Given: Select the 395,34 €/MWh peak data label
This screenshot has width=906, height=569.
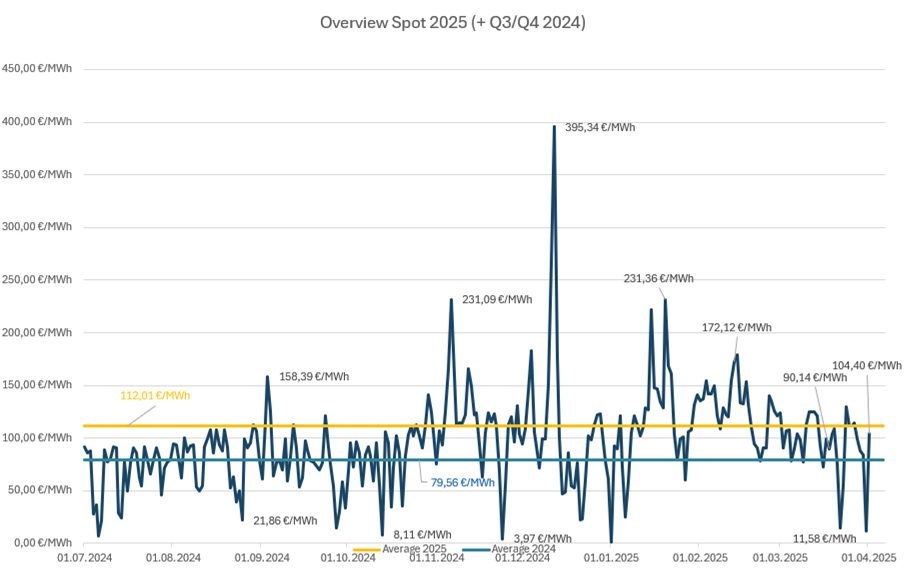Looking at the screenshot, I should [x=600, y=127].
